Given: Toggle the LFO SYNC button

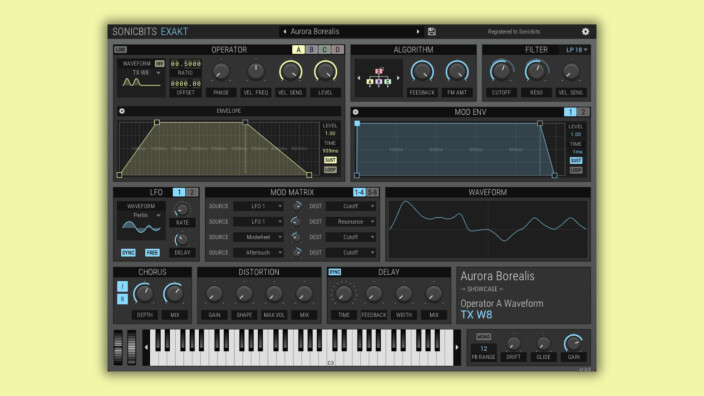Looking at the screenshot, I should 128,253.
